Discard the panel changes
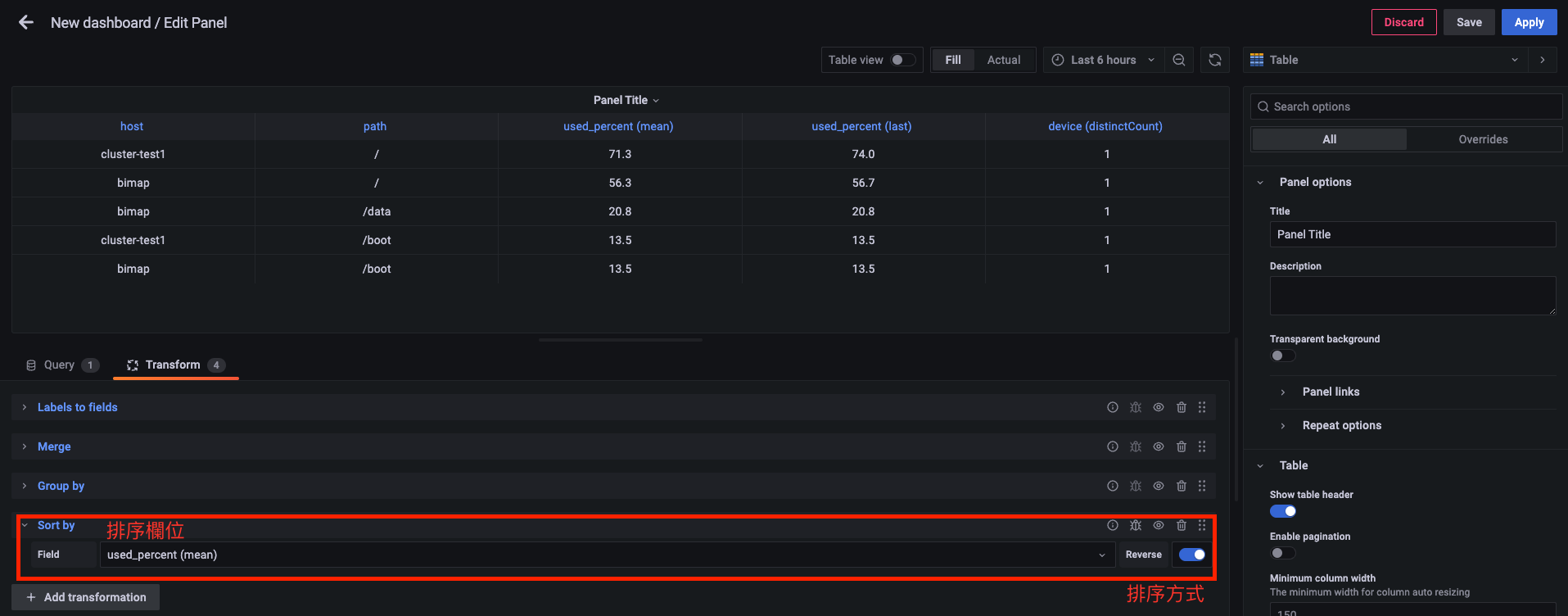The image size is (1568, 616). tap(1403, 22)
